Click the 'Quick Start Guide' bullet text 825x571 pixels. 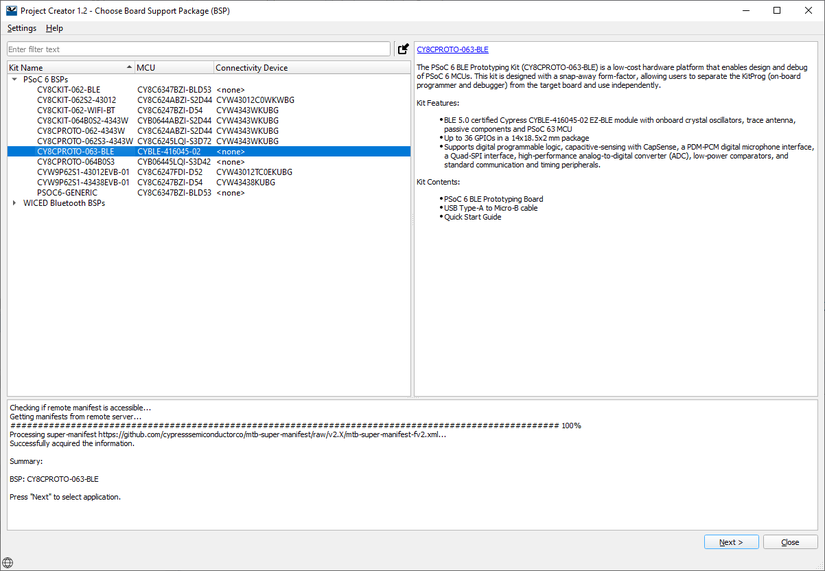472,217
